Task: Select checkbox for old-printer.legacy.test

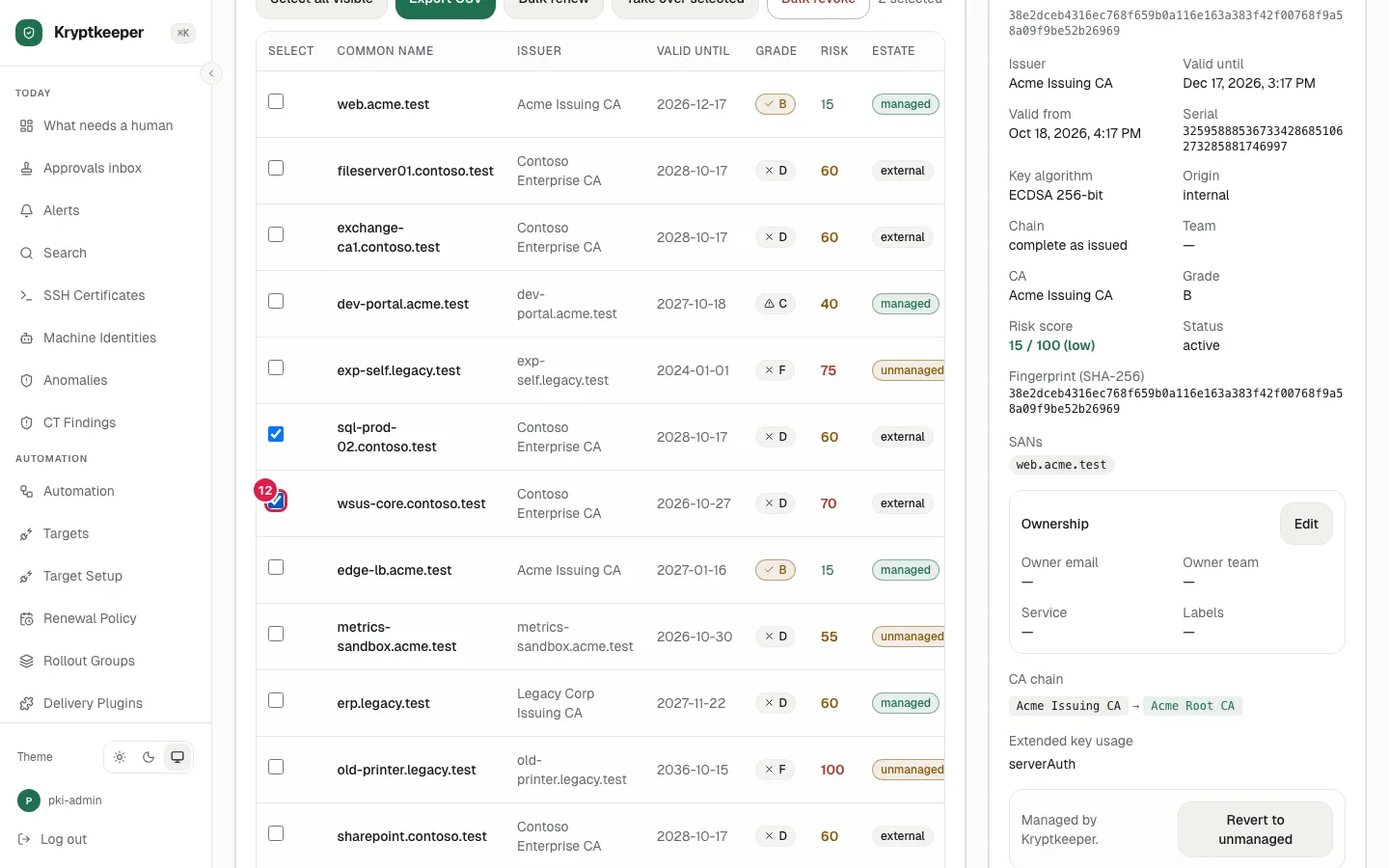Action: pos(276,767)
